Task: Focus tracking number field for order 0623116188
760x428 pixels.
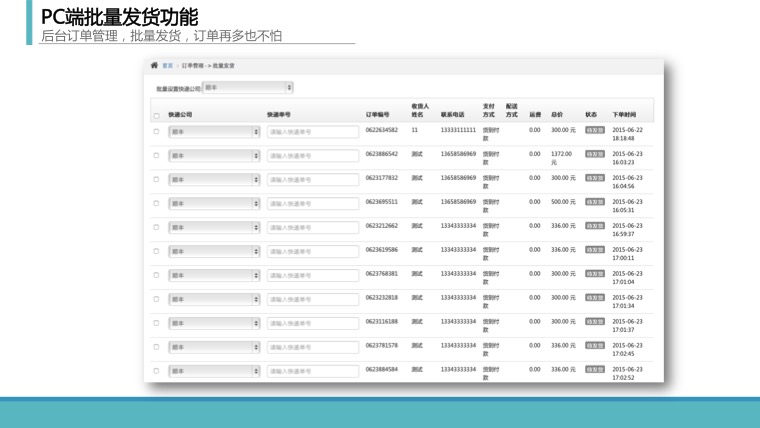Action: coord(313,323)
